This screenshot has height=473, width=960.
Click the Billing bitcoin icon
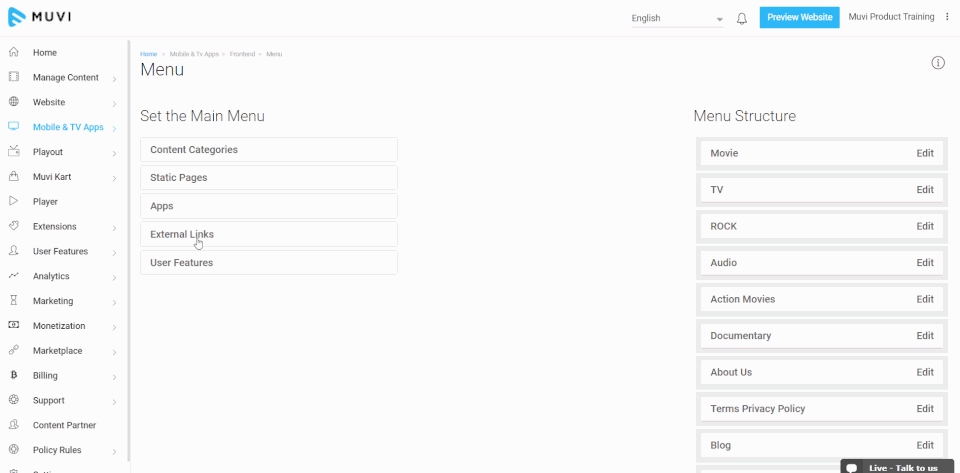pyautogui.click(x=13, y=375)
